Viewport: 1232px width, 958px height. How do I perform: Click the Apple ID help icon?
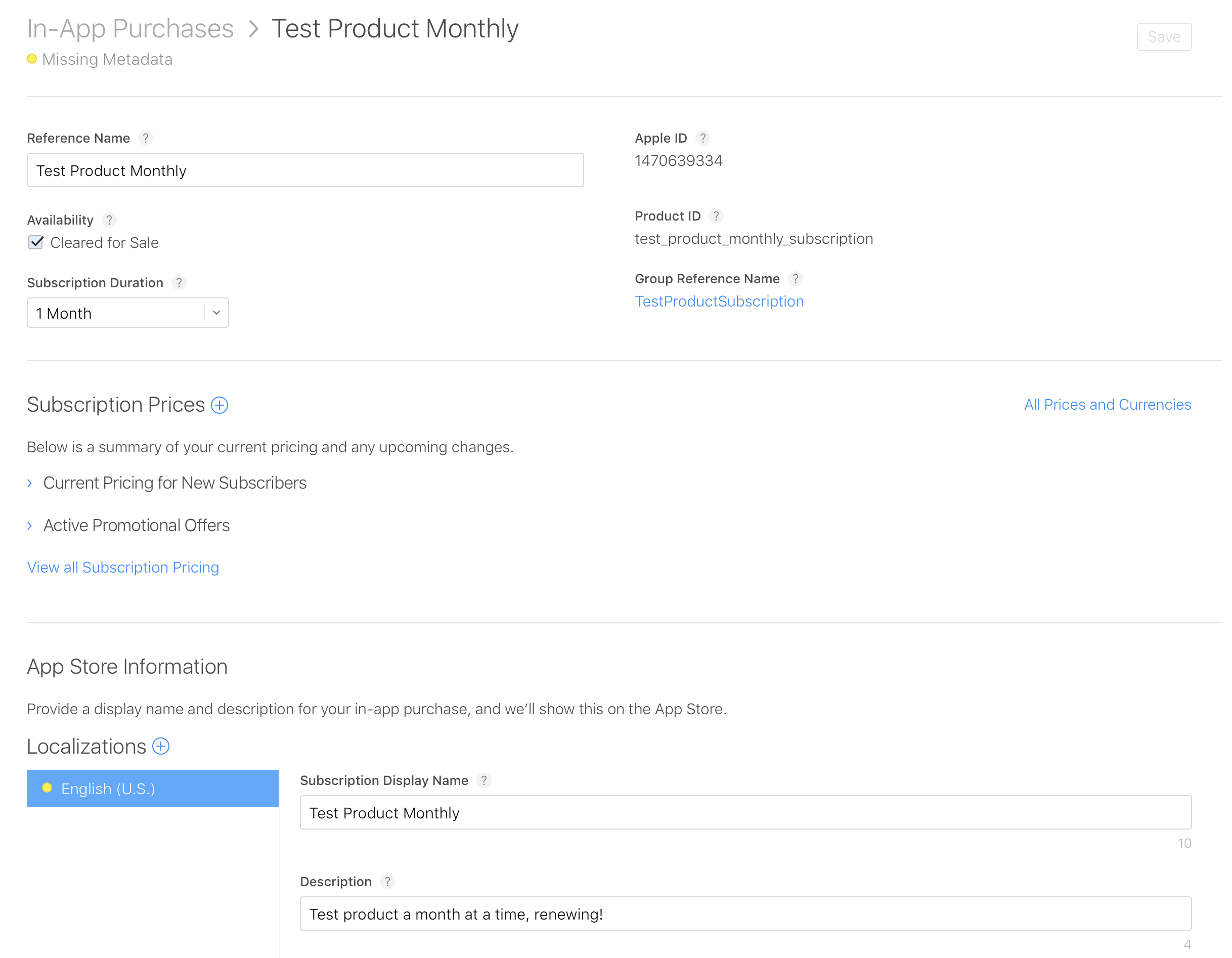pyautogui.click(x=703, y=139)
